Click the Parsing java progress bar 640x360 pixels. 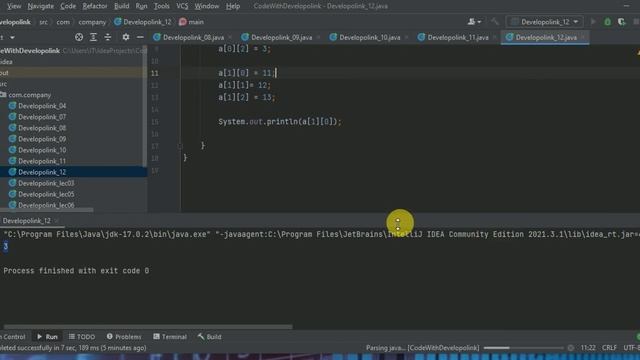coord(524,348)
